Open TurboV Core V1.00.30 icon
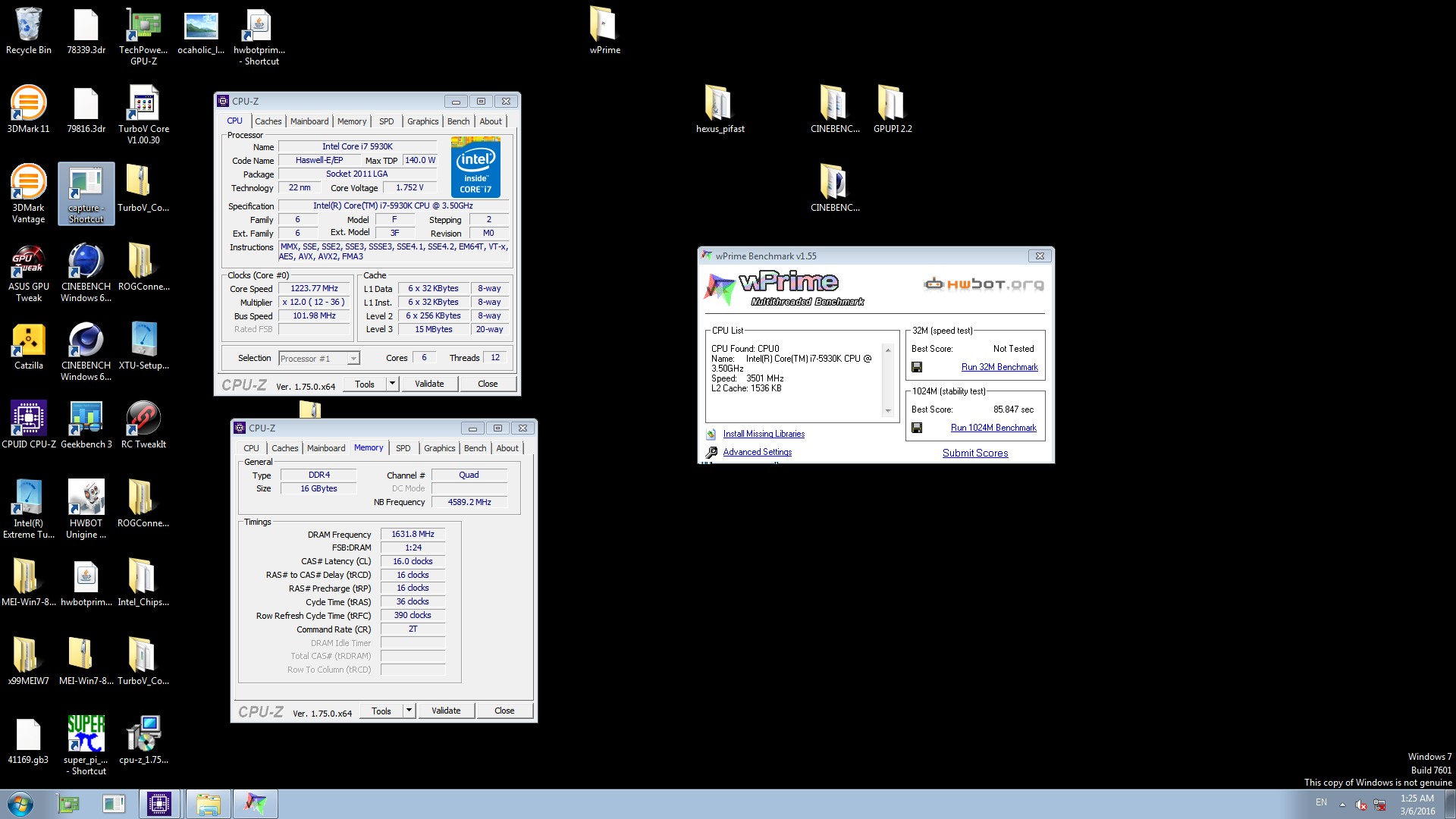Screen dimensions: 1456x819 [143, 115]
